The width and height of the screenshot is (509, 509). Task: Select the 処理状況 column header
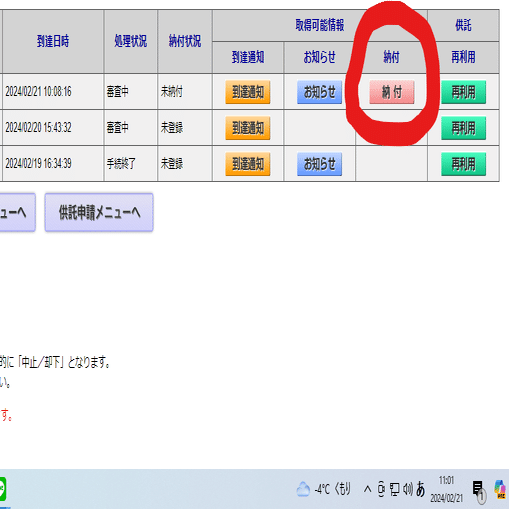(x=130, y=41)
